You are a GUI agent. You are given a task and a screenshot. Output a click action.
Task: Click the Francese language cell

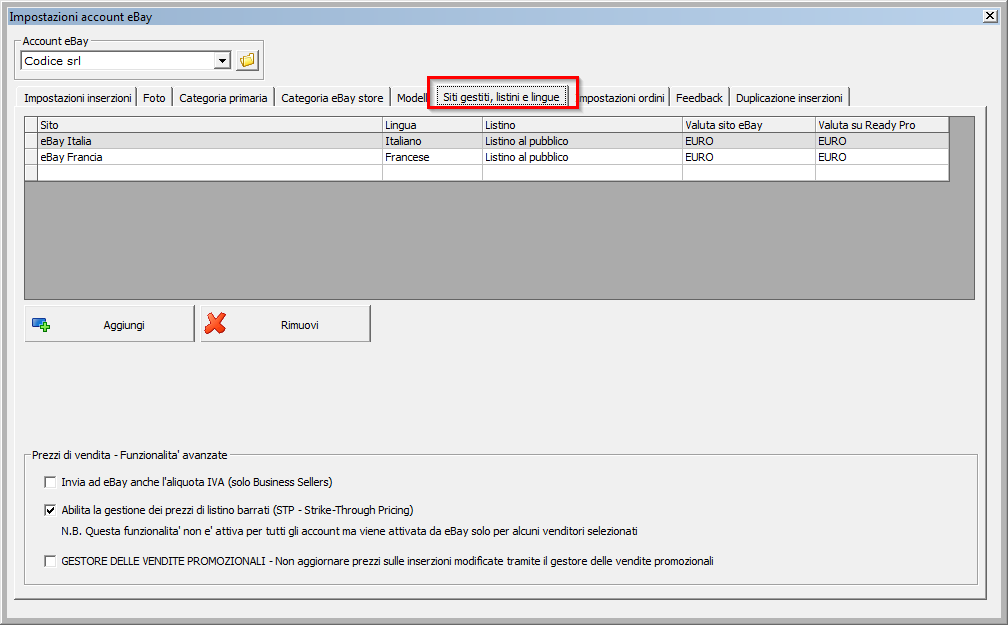tap(432, 157)
